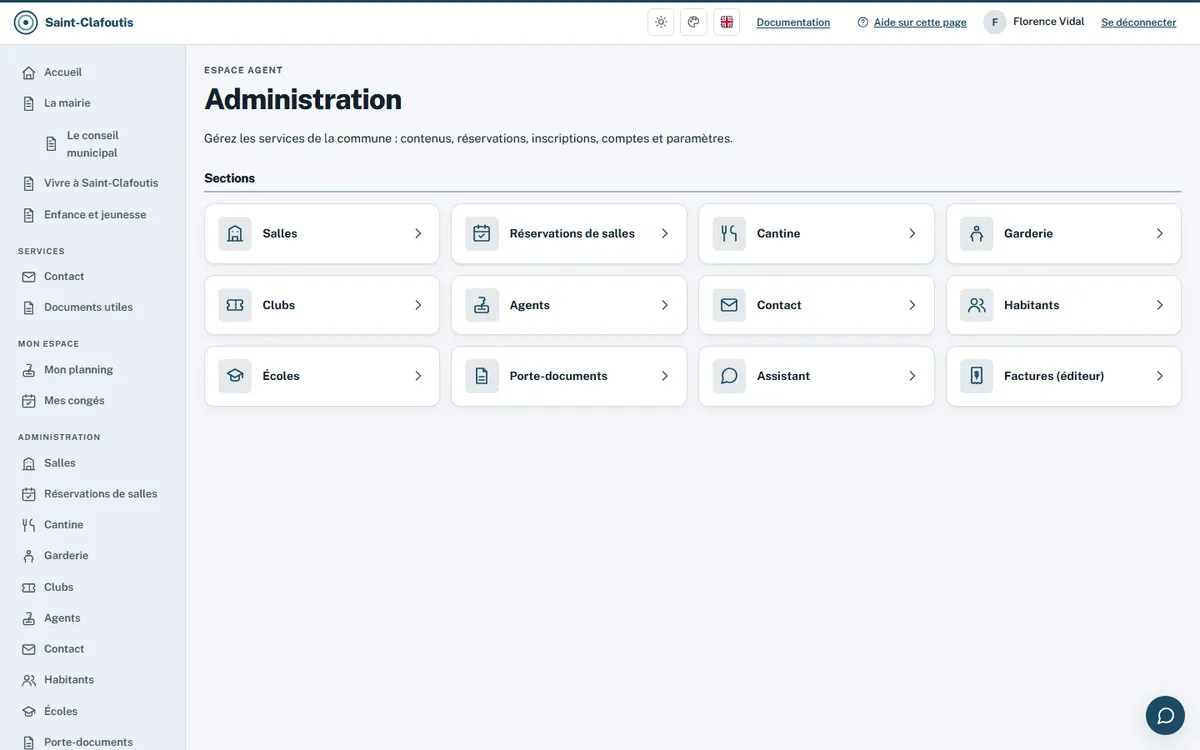The image size is (1200, 750).
Task: Click the chevron on 'Réservations de salles' card
Action: (x=665, y=234)
